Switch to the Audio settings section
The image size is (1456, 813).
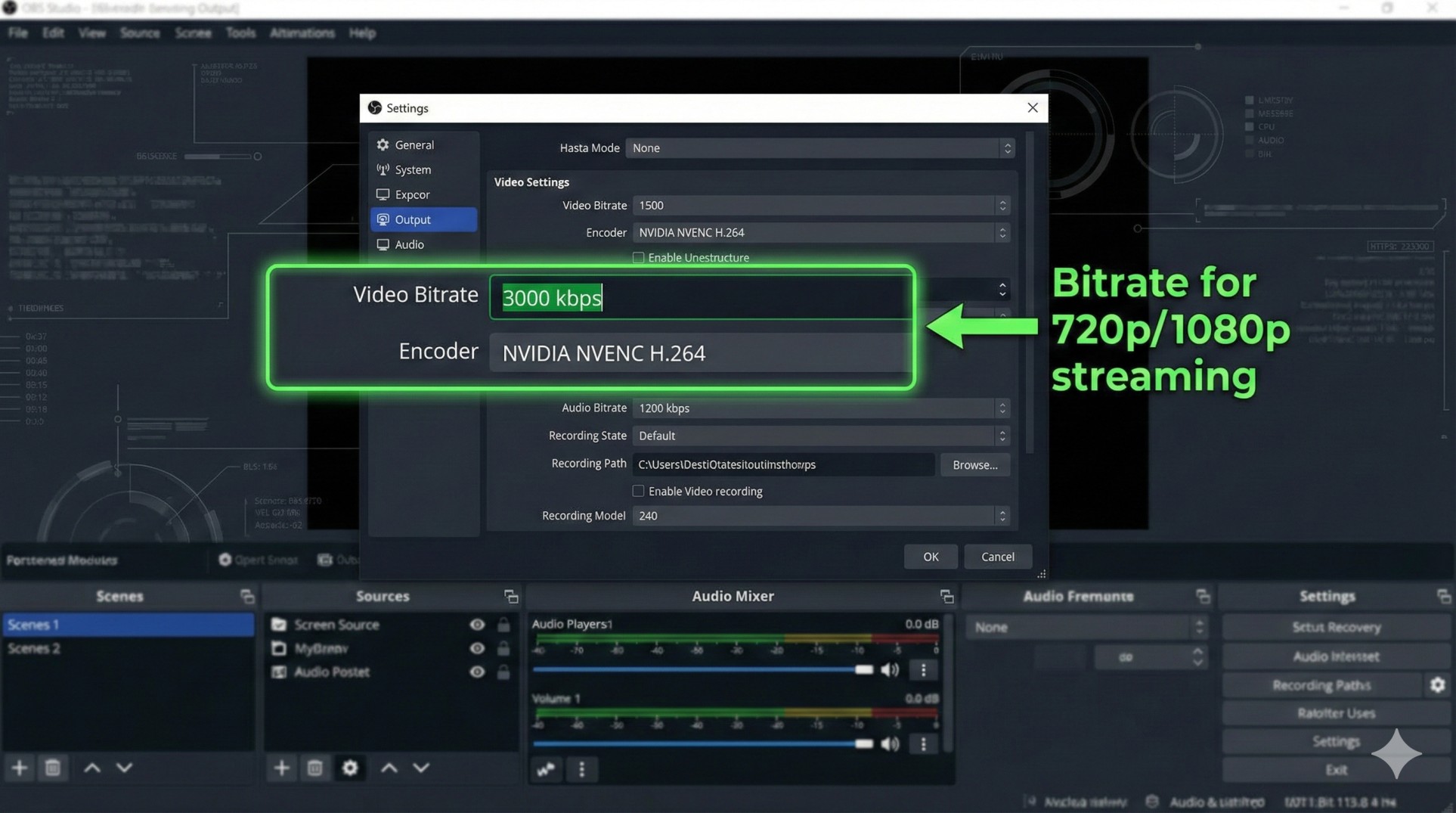(409, 244)
